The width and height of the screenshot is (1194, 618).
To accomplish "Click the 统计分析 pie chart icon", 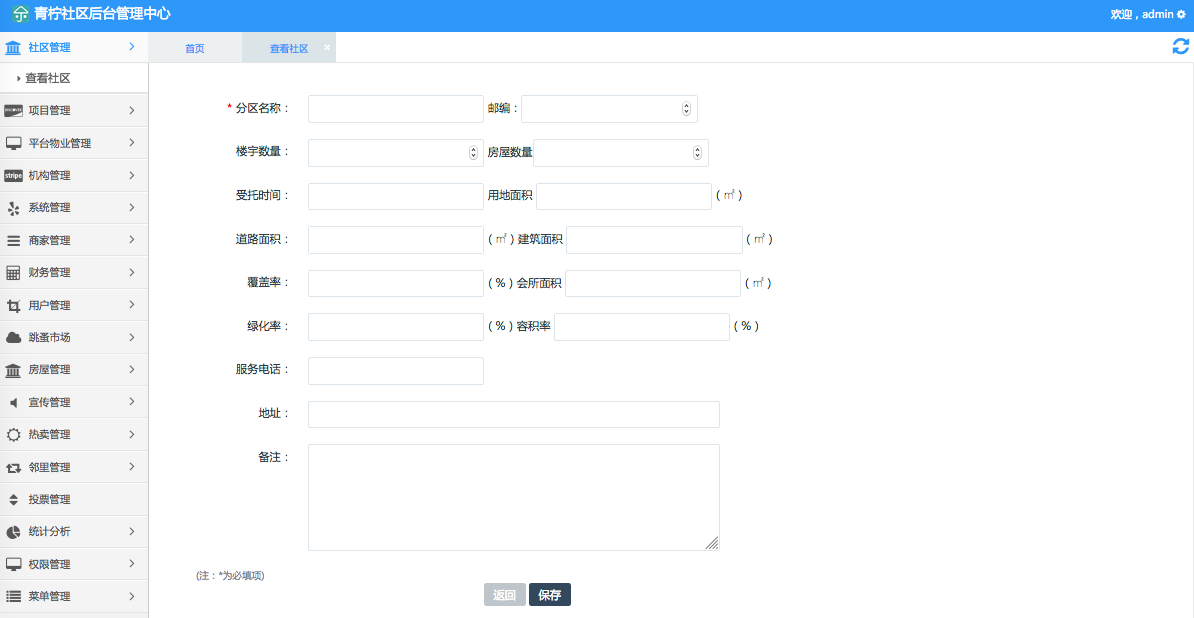I will tap(13, 532).
